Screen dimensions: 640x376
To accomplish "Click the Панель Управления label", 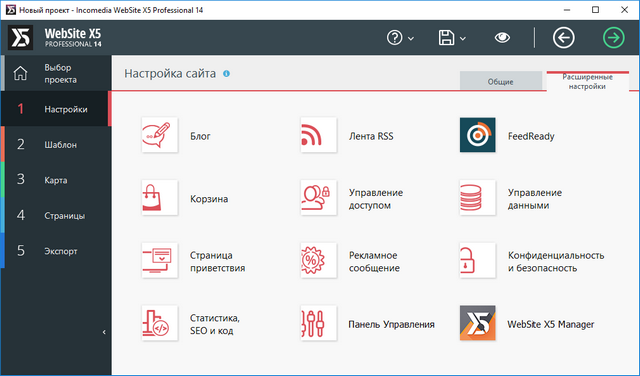I will [x=391, y=324].
